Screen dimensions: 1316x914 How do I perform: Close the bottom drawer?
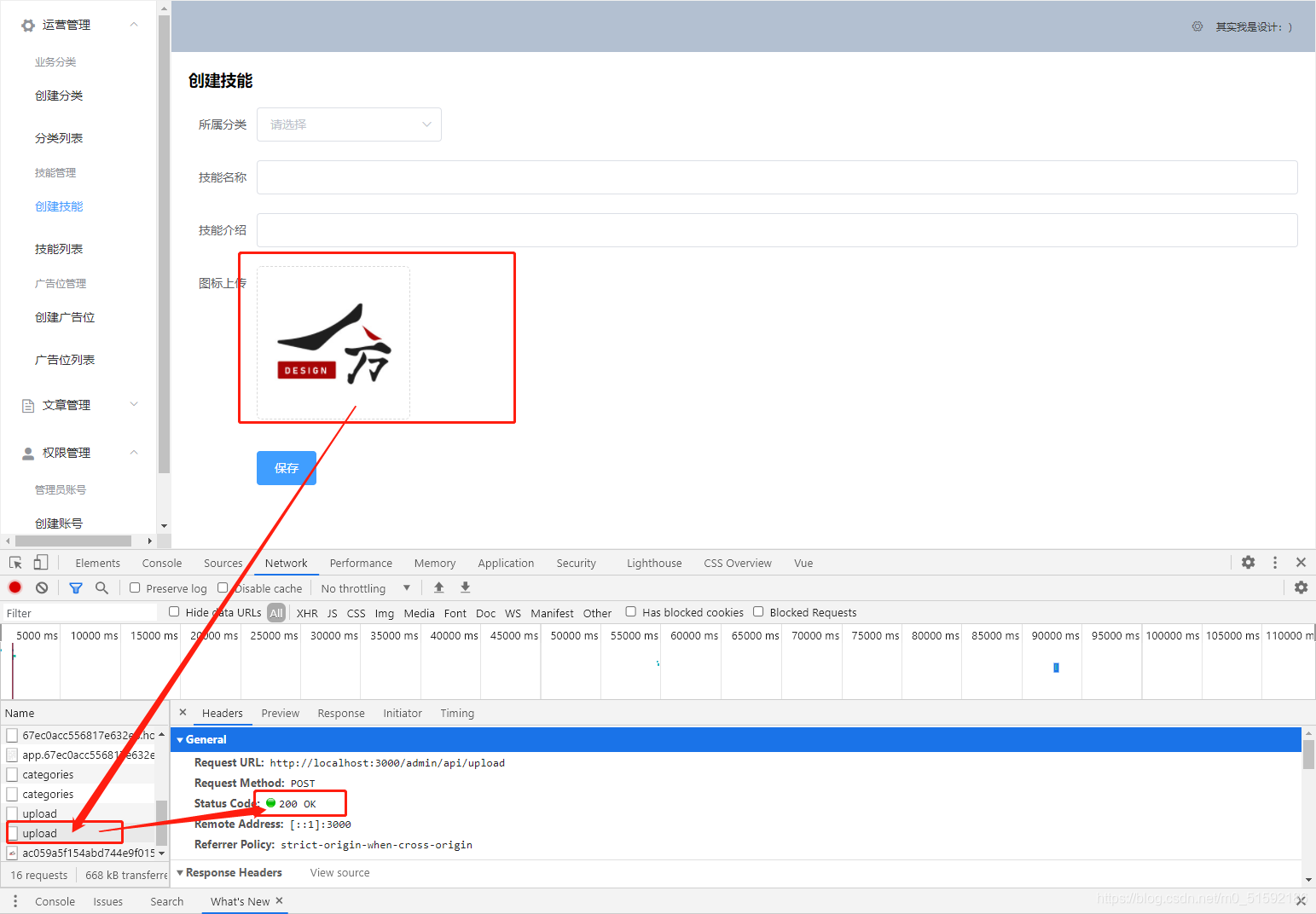[x=1301, y=901]
